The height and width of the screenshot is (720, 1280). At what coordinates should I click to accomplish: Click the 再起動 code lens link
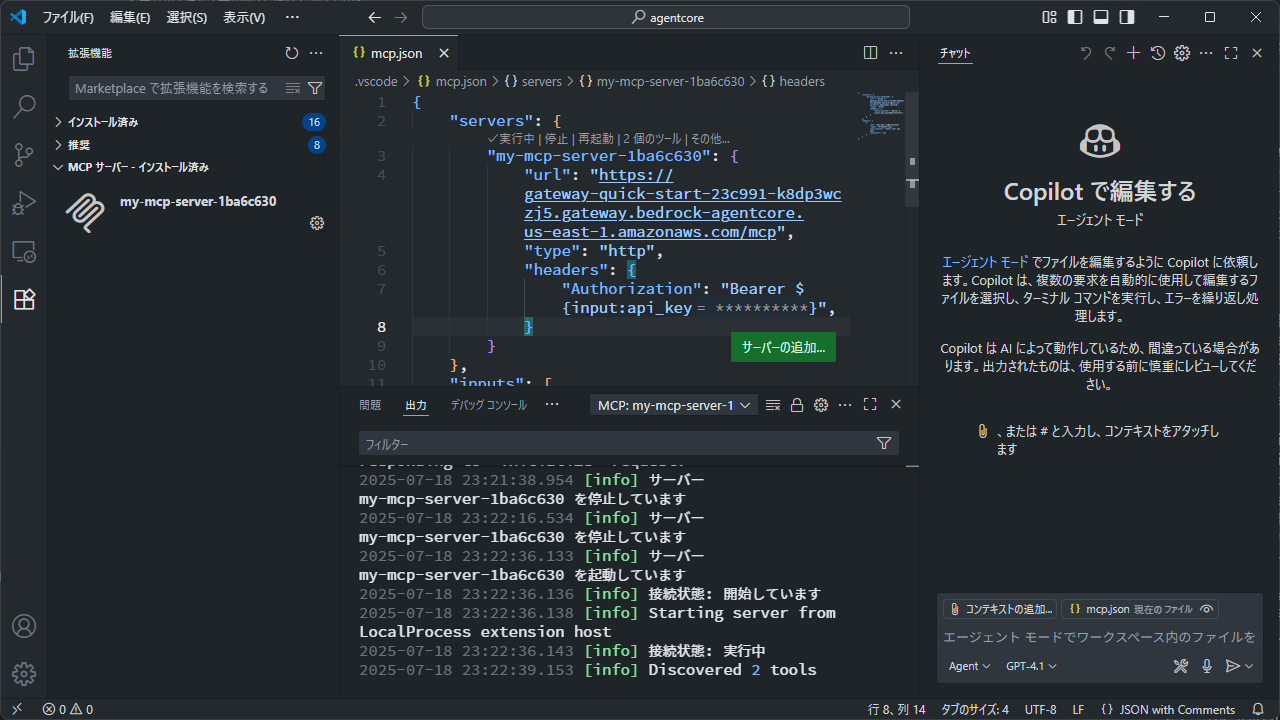tap(597, 139)
